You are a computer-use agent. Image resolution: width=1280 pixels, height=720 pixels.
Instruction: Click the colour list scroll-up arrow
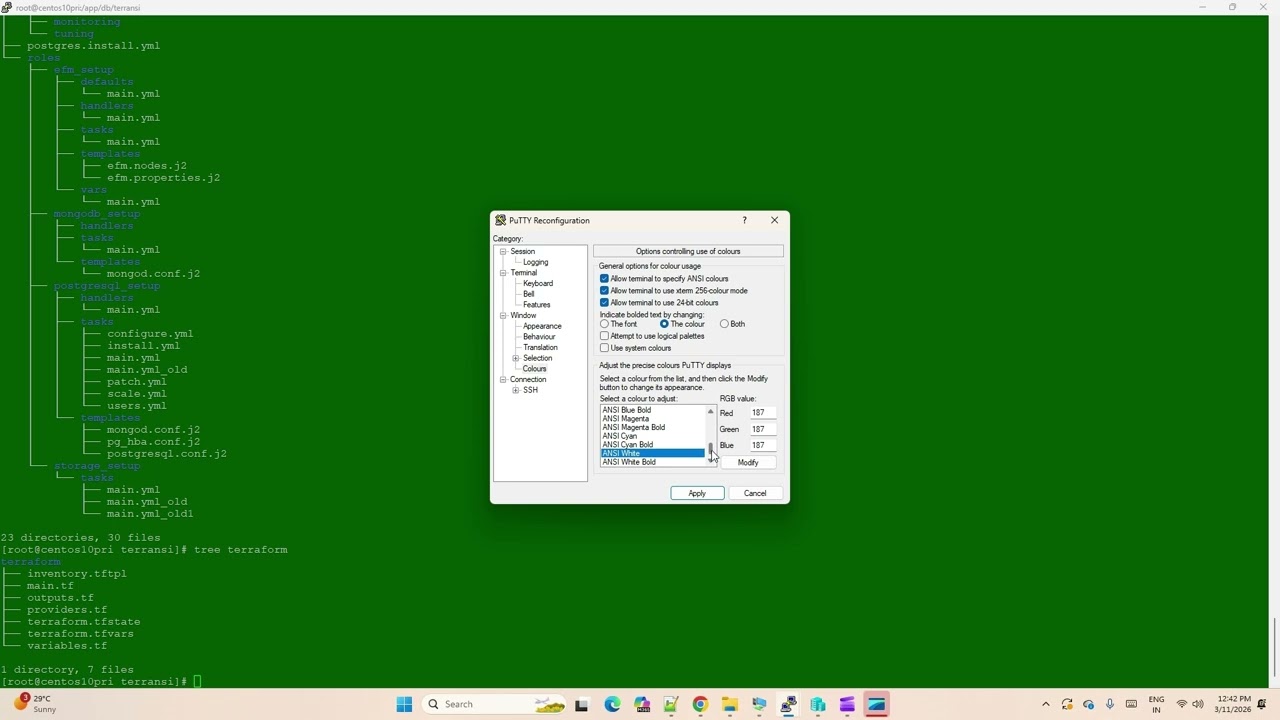[711, 411]
